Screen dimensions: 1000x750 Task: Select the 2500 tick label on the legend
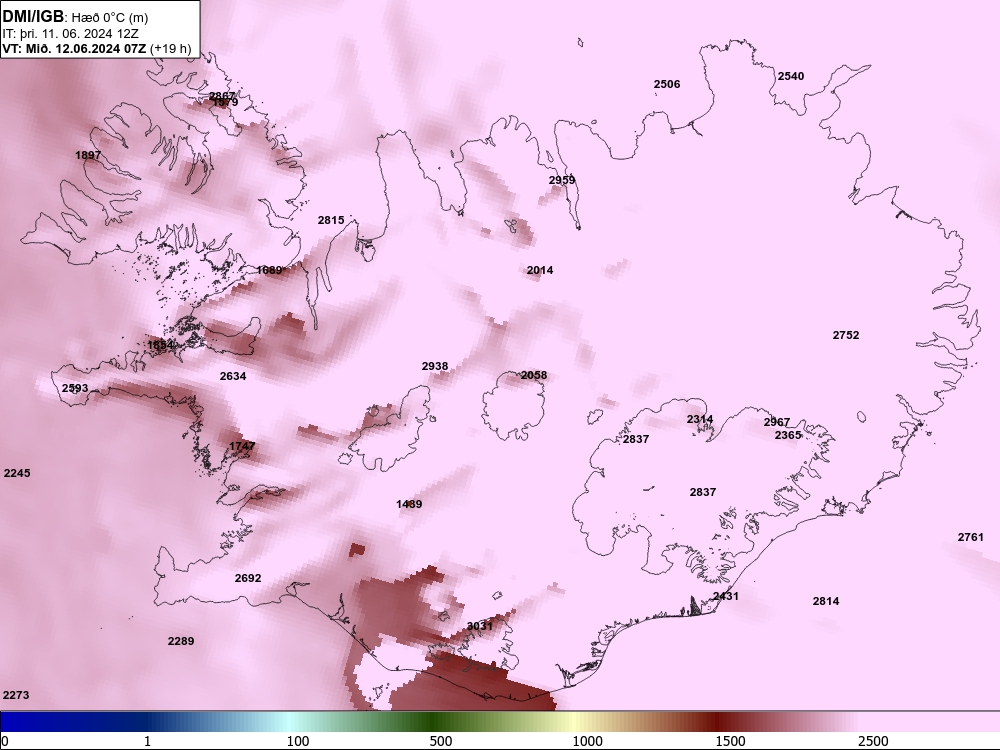point(873,741)
